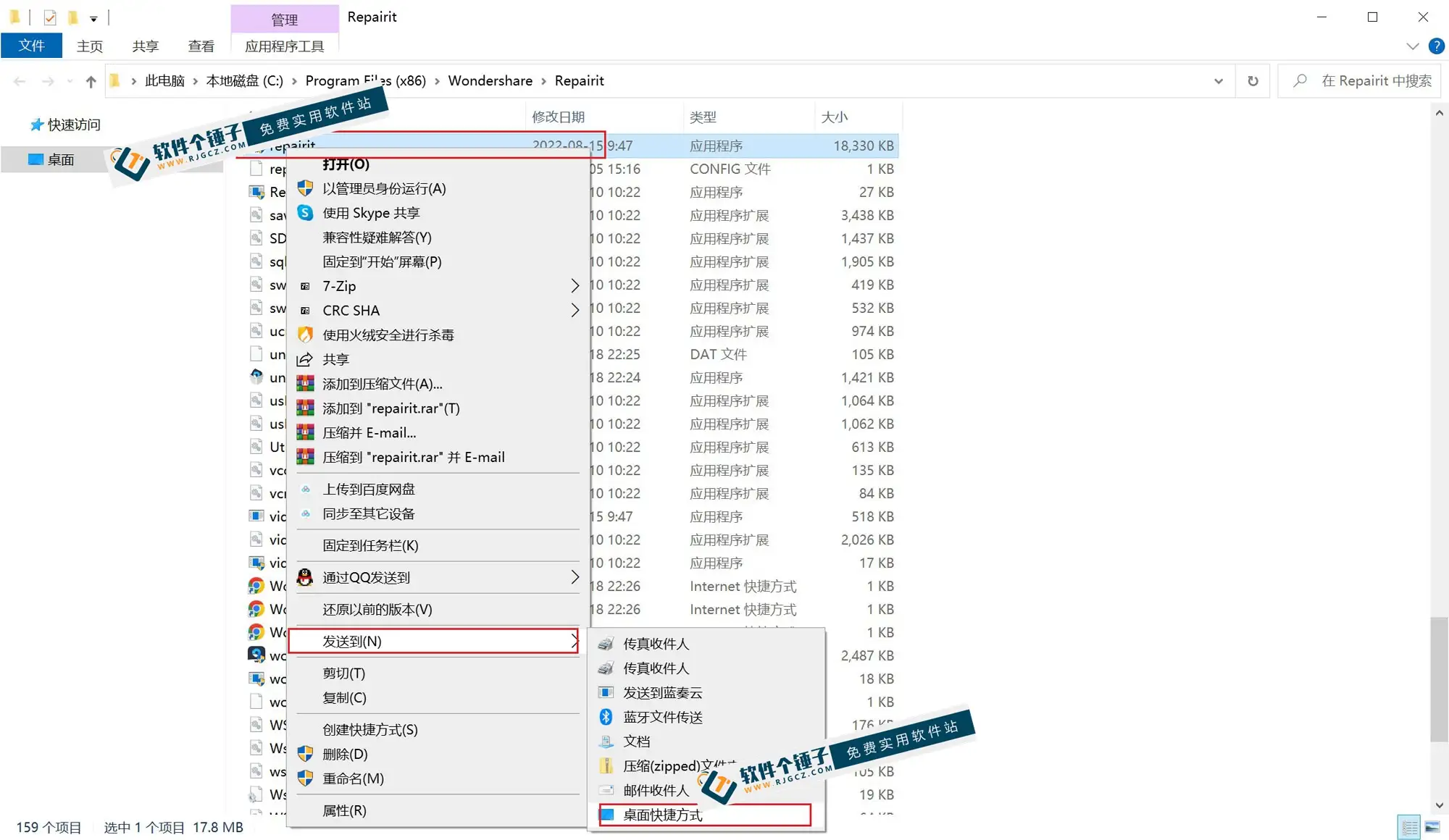
Task: Click the 发送到蓝奏云 icon
Action: point(606,692)
